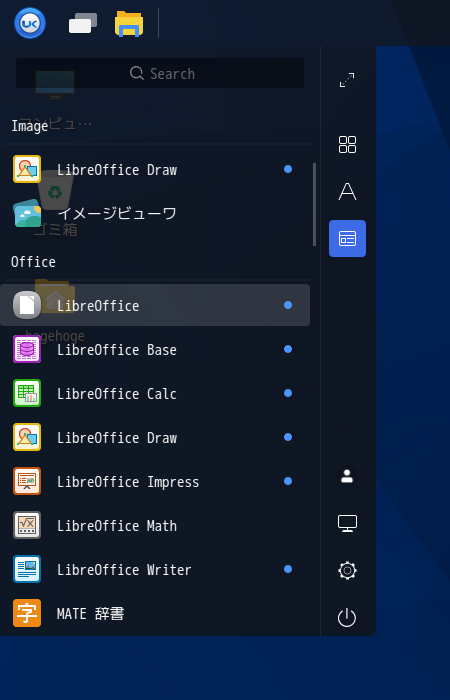Click the 'LibreOffice Writer' label text
This screenshot has height=700, width=450.
[124, 570]
